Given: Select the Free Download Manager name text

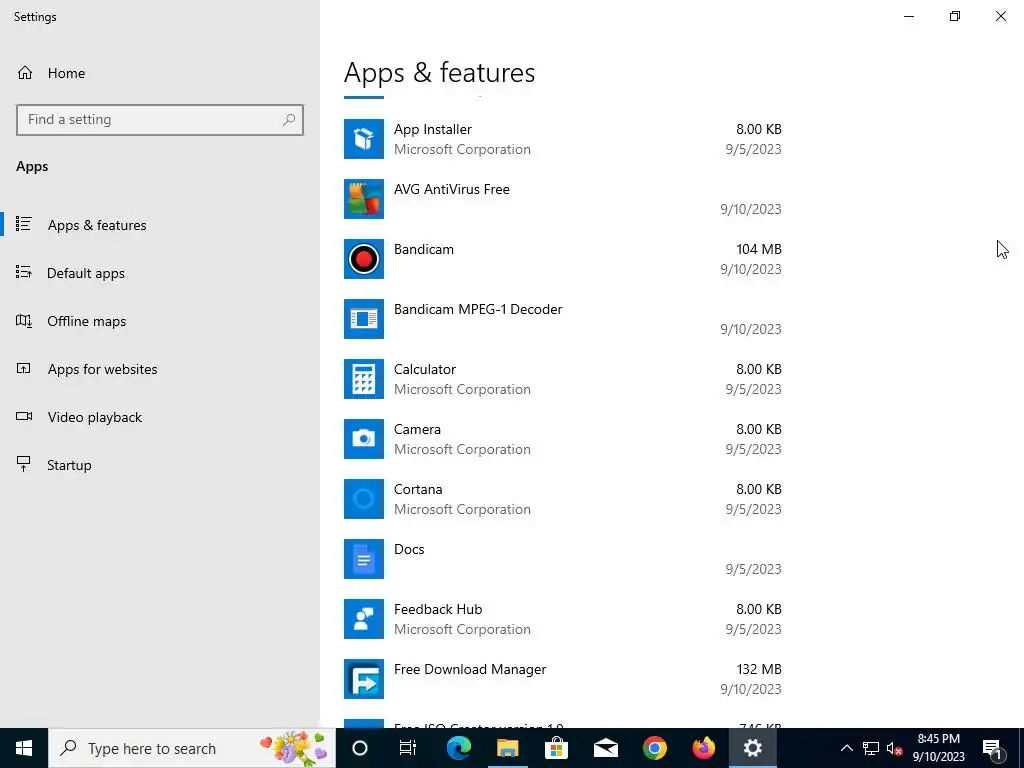Looking at the screenshot, I should (x=470, y=670).
